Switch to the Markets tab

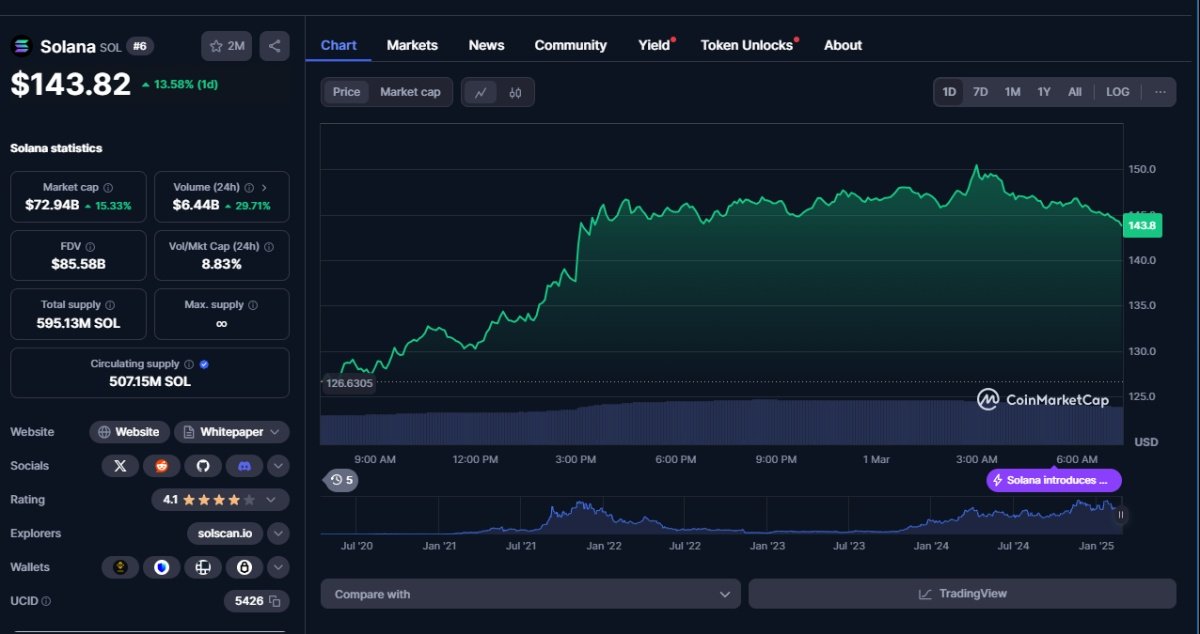point(412,45)
